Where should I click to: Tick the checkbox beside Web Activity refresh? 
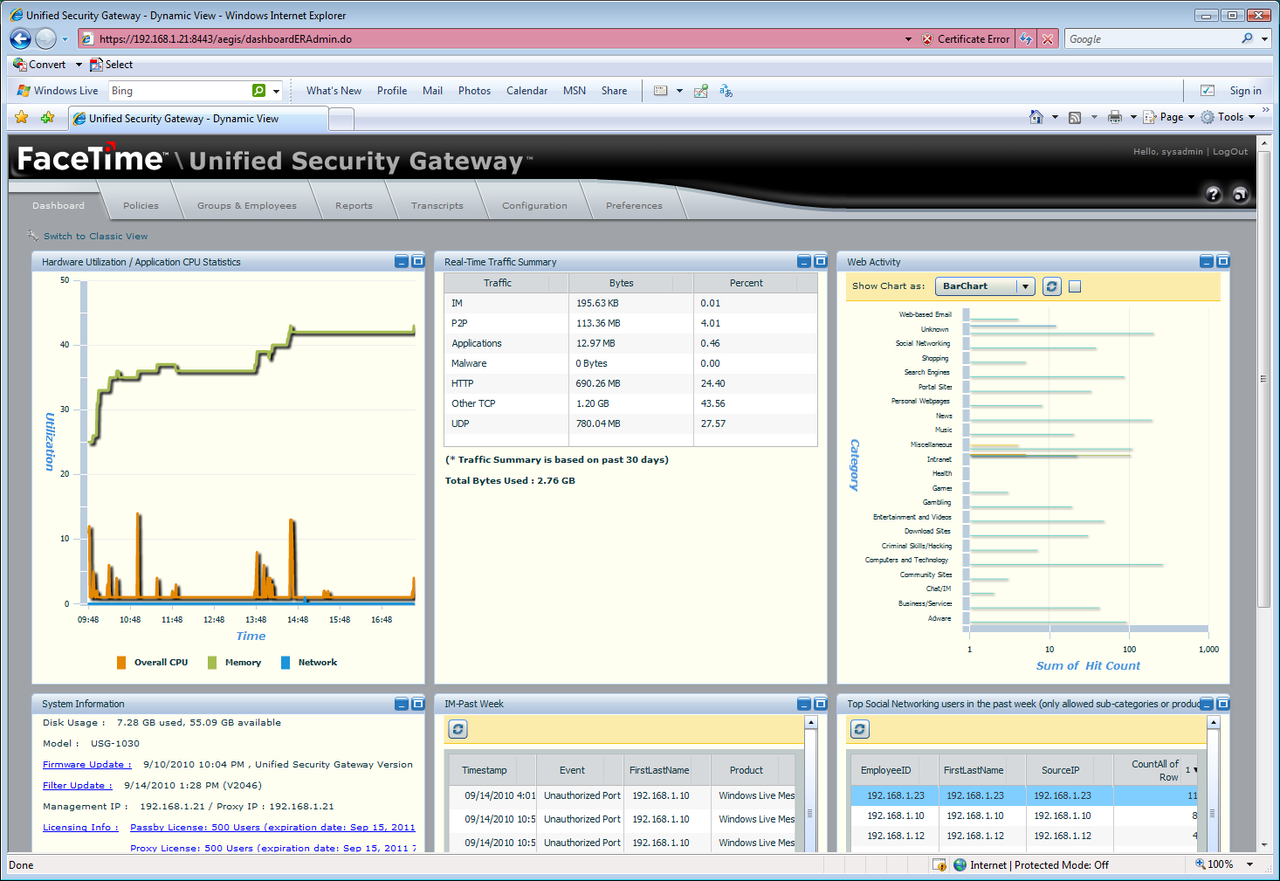click(1075, 287)
